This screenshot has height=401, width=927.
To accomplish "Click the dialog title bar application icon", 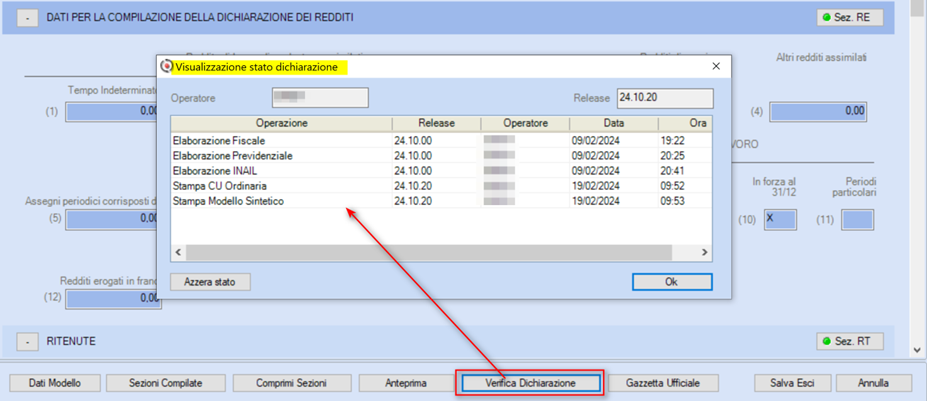I will 166,67.
